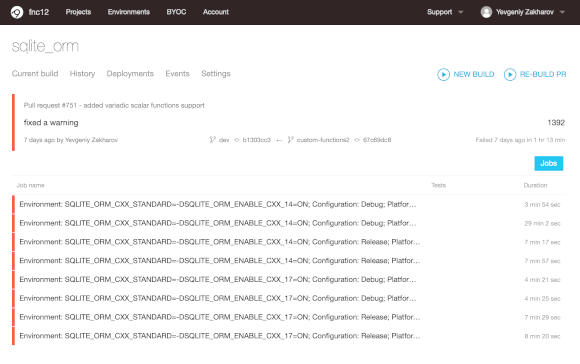
Task: Click the Tests column header
Action: (438, 185)
